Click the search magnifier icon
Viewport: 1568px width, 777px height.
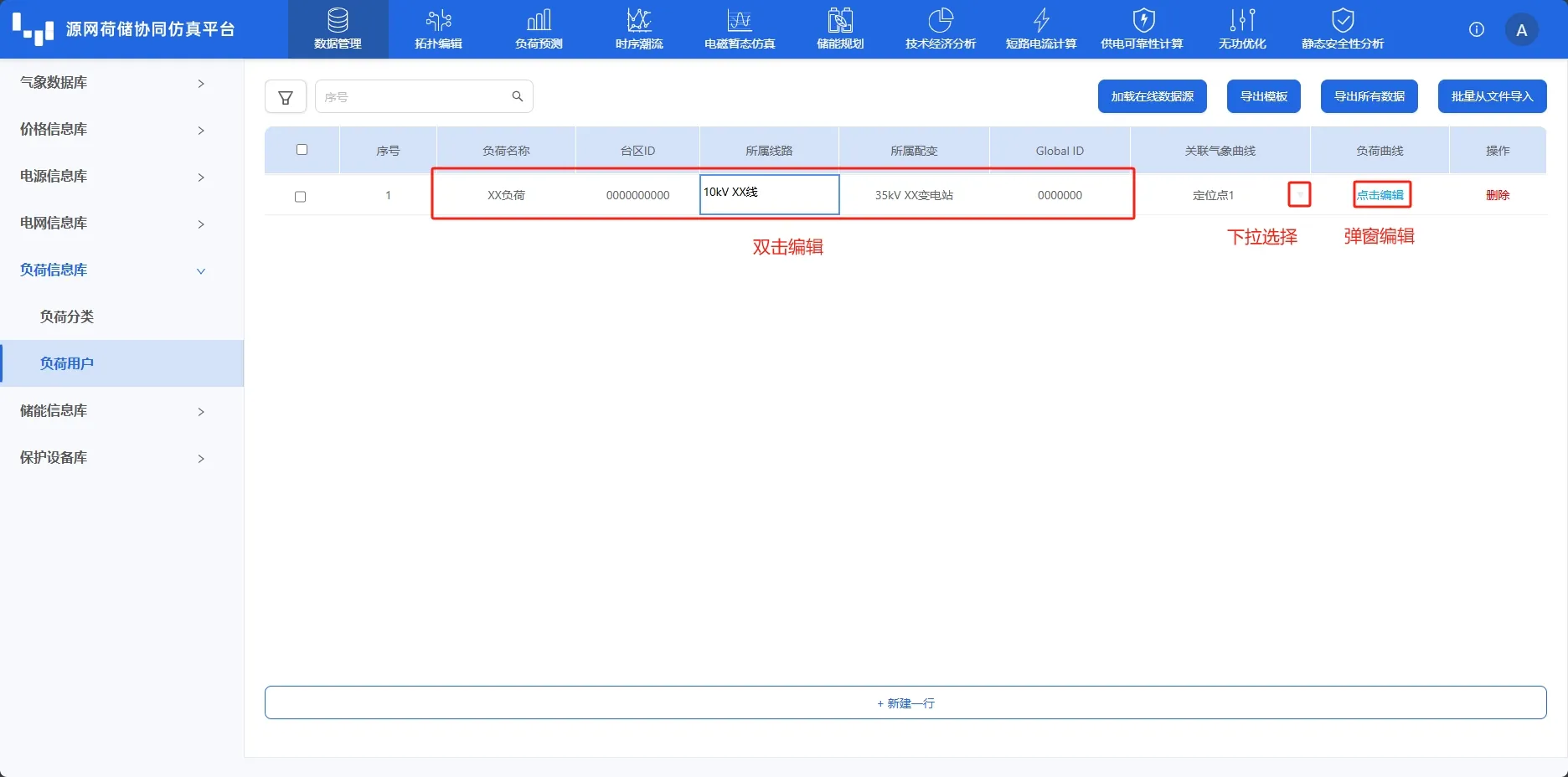pos(518,96)
